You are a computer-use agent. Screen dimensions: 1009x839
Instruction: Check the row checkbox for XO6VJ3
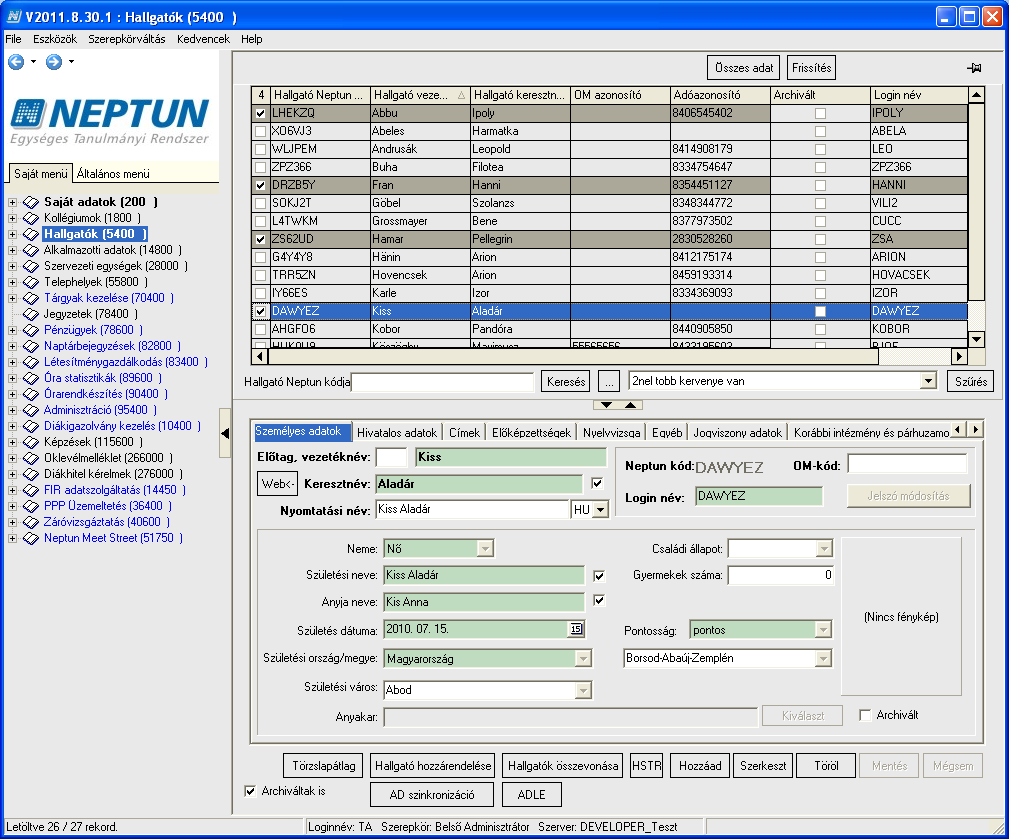click(x=260, y=131)
